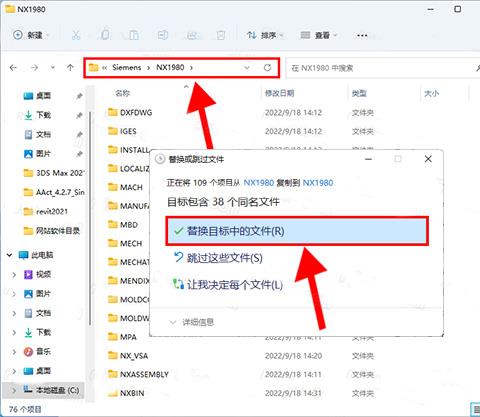Sort by the Size (大小) column
480x417 pixels.
[x=431, y=93]
